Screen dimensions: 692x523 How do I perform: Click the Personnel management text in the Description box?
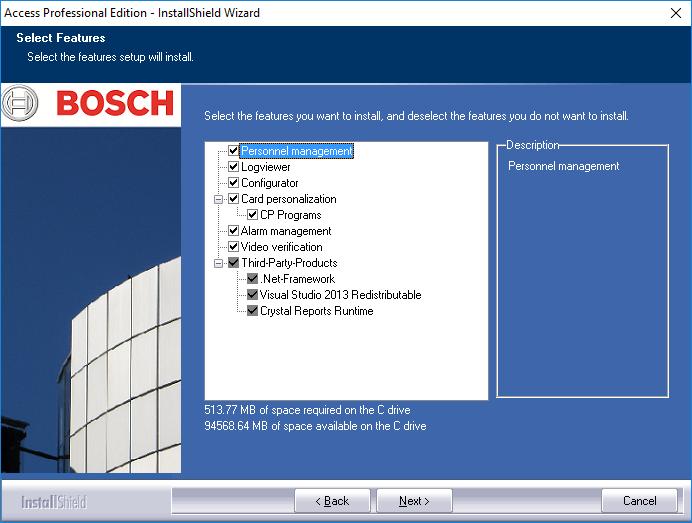pos(564,166)
